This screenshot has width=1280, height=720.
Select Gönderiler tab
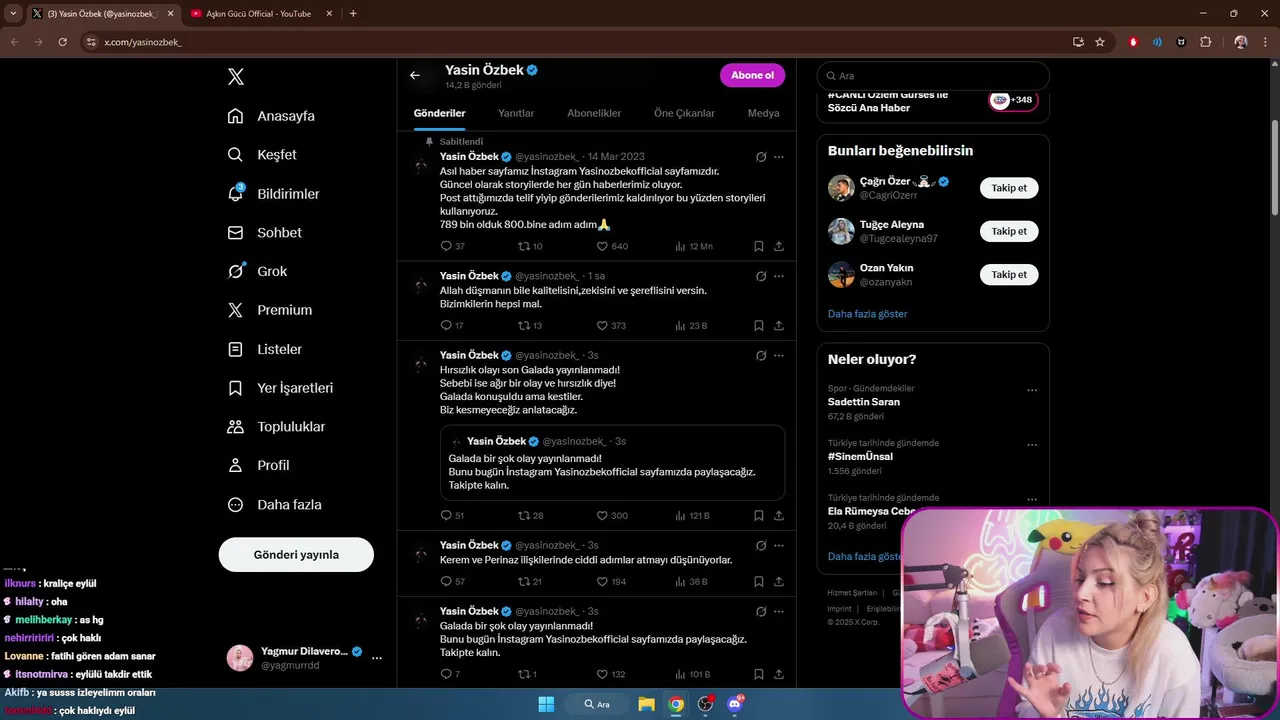440,113
